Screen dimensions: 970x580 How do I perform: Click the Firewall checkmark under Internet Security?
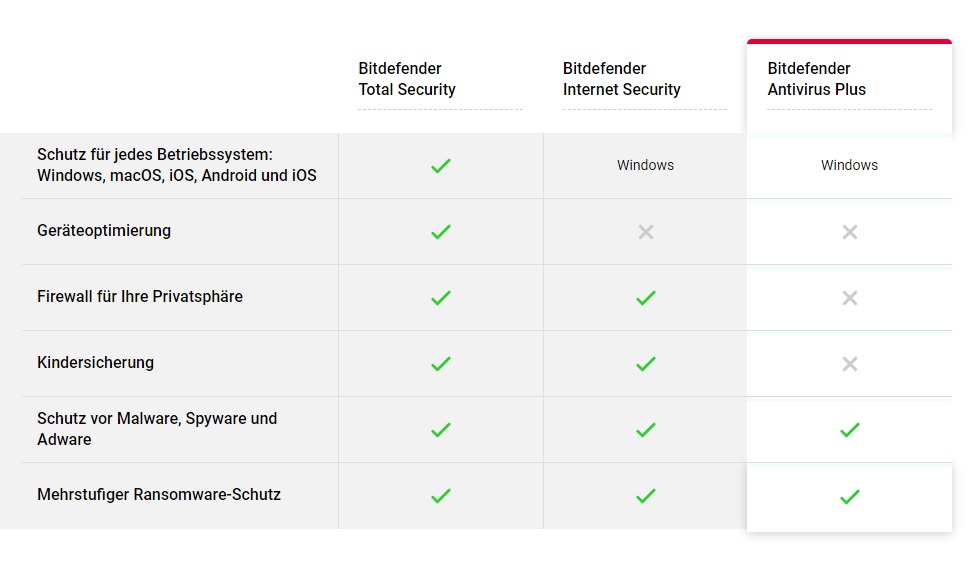pos(645,298)
